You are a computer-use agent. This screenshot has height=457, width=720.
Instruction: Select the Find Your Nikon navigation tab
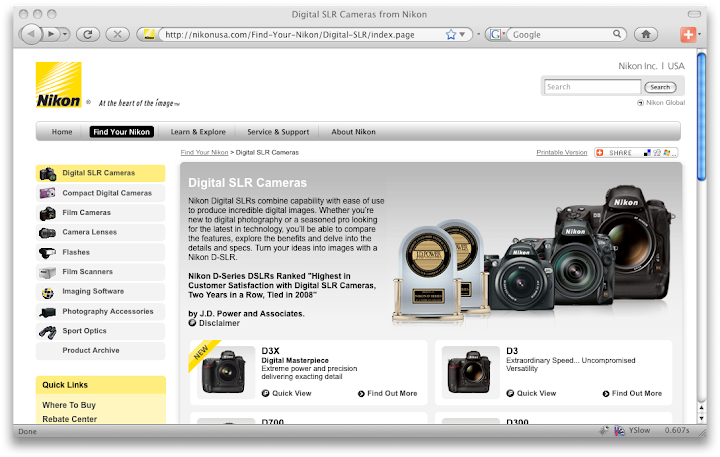coord(122,132)
